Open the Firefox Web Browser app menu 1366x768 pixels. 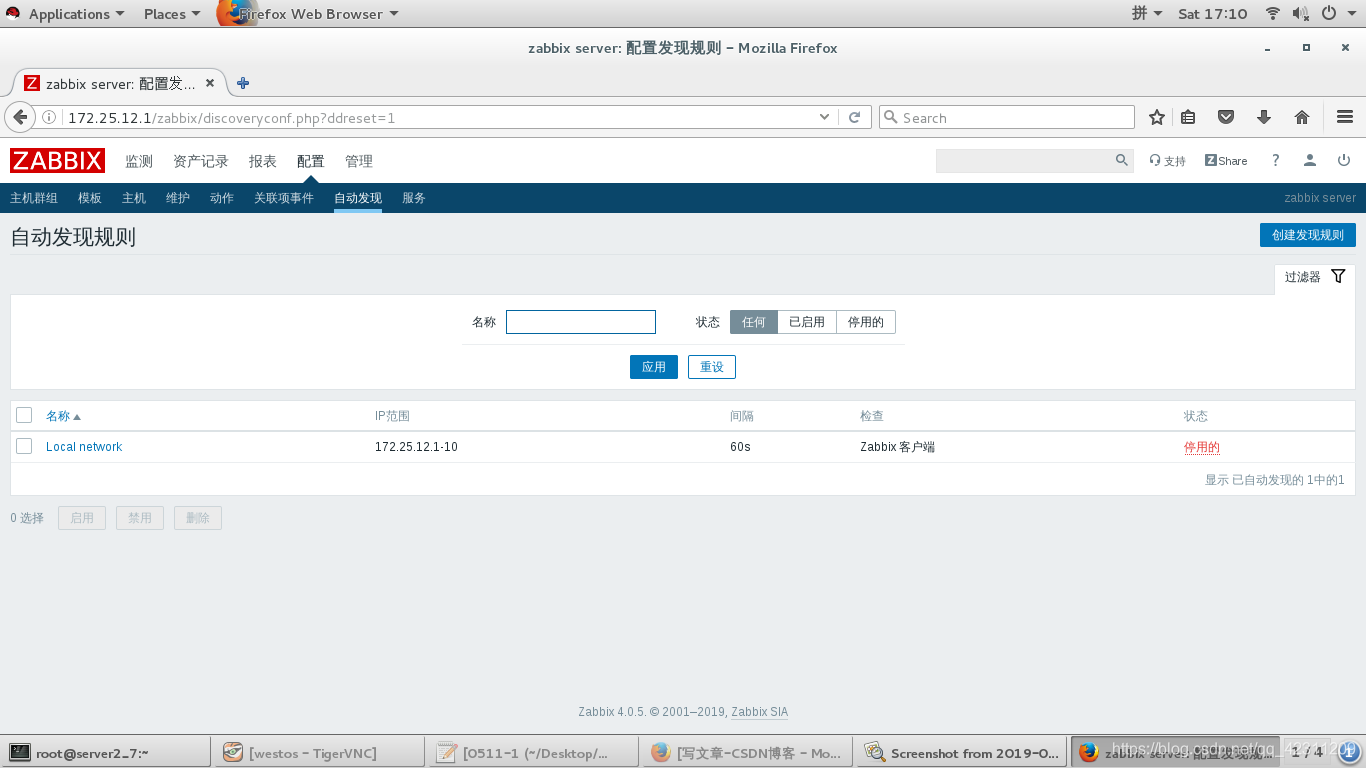tap(308, 14)
